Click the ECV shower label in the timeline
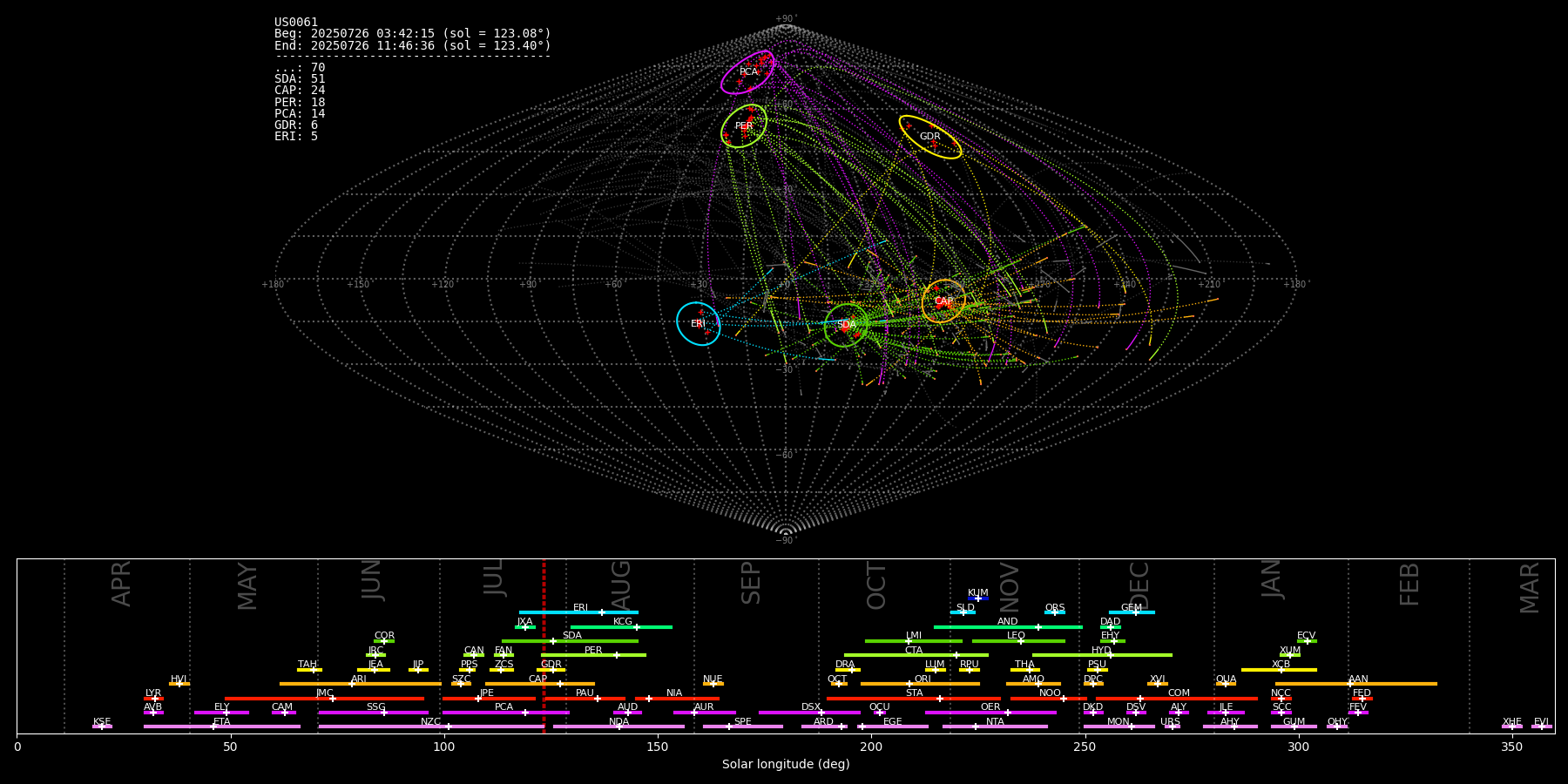 pos(1306,636)
